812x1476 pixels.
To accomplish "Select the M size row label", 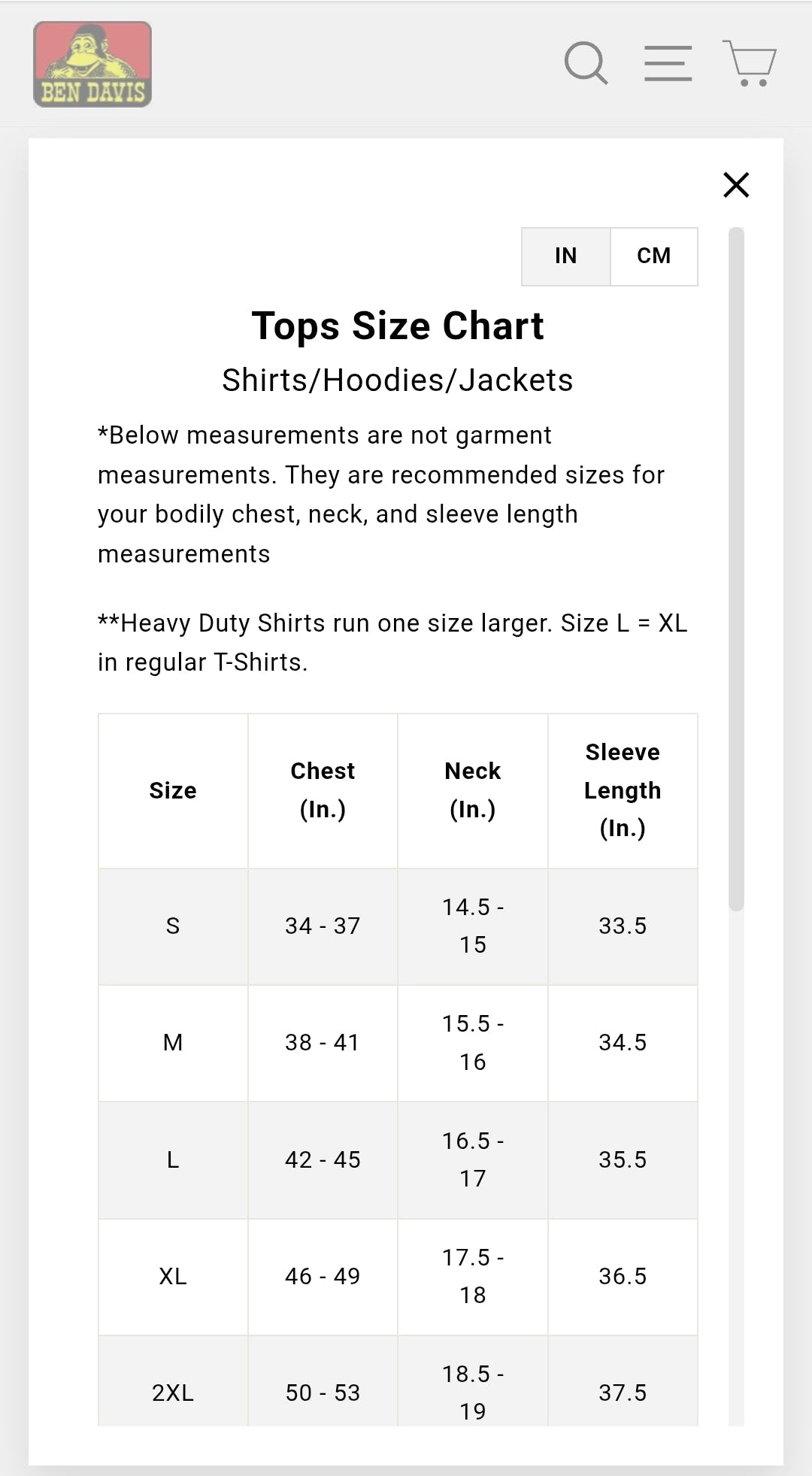I will click(x=173, y=1043).
